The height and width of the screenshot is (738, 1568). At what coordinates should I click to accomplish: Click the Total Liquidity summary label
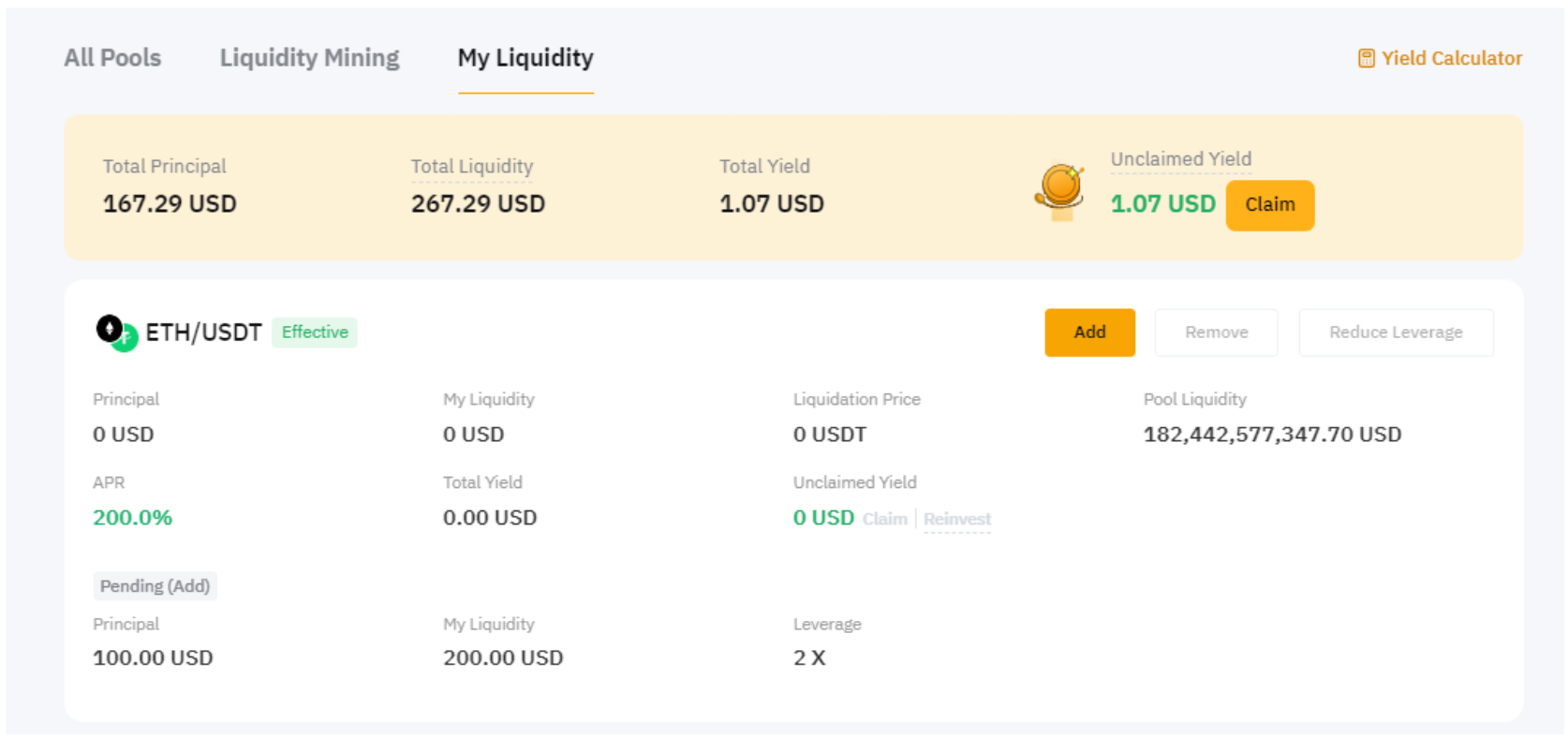(471, 167)
